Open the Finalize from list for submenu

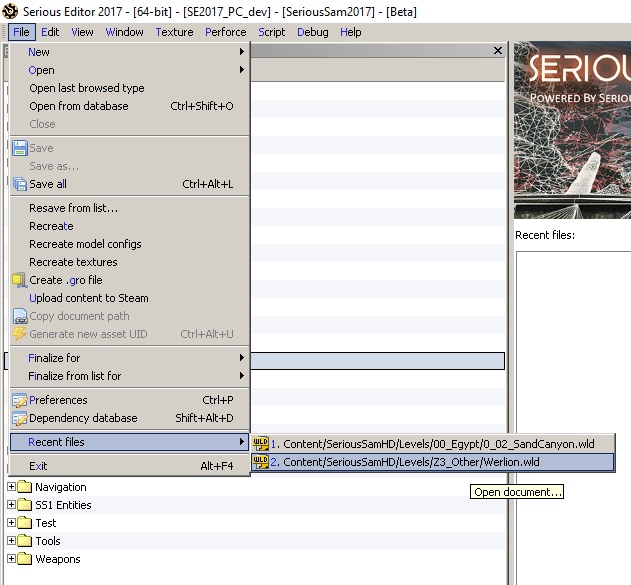click(x=129, y=376)
